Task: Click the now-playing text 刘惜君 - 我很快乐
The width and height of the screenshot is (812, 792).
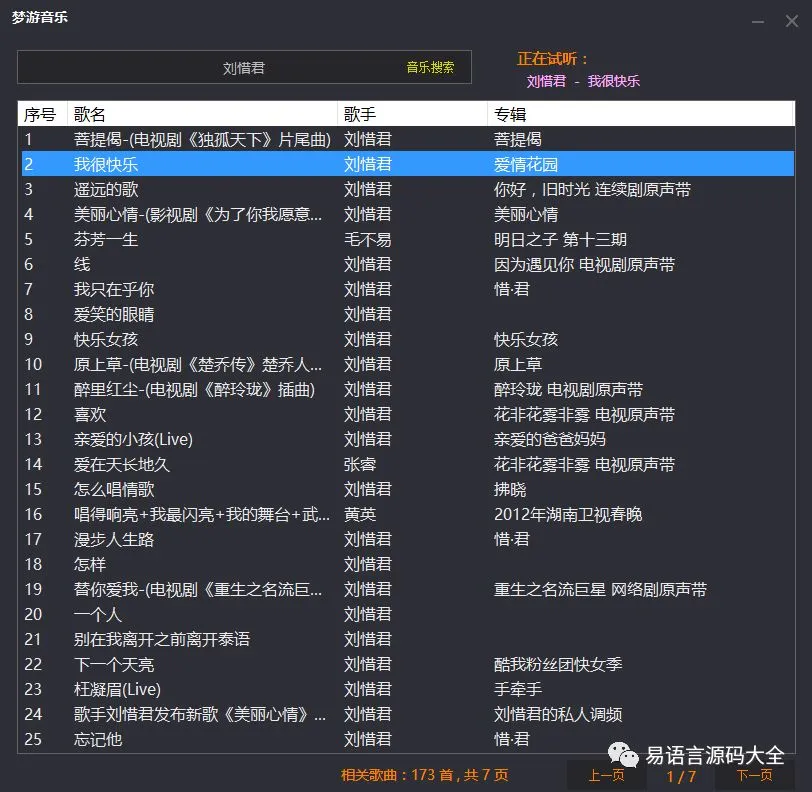Action: (x=583, y=81)
